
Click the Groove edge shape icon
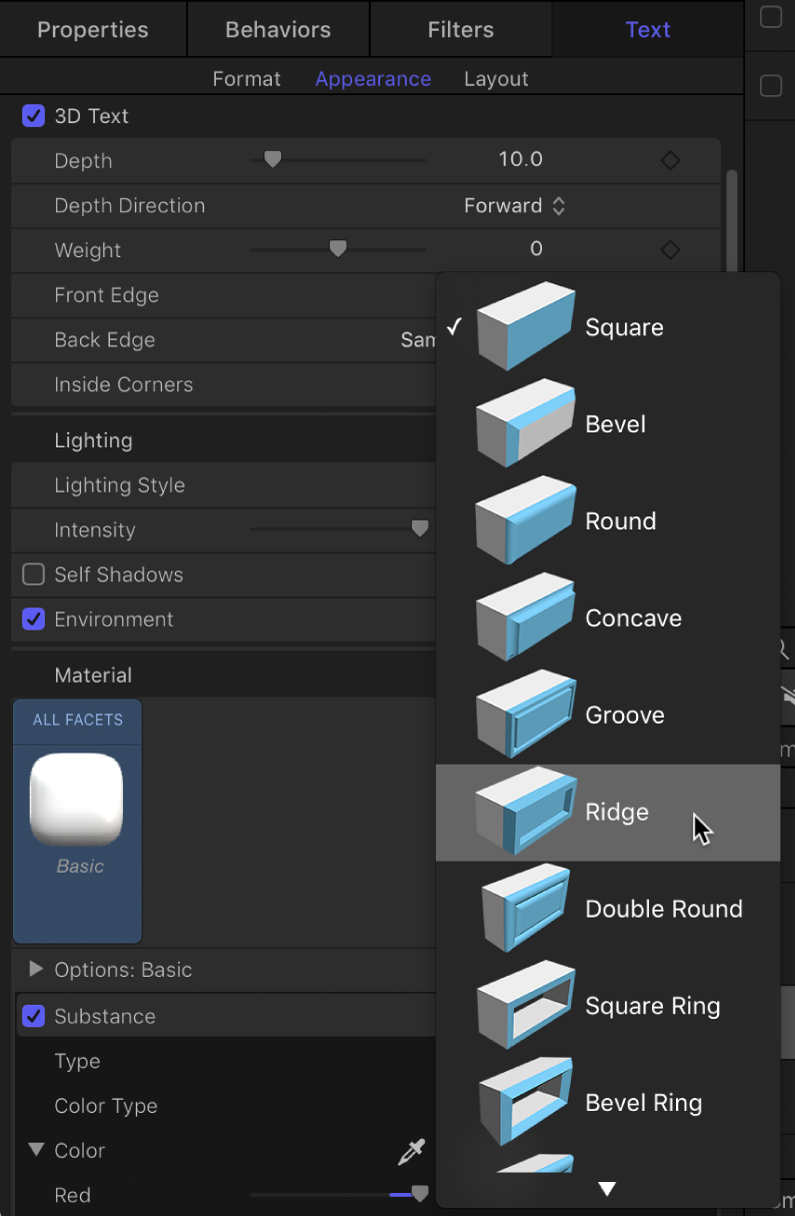point(526,714)
